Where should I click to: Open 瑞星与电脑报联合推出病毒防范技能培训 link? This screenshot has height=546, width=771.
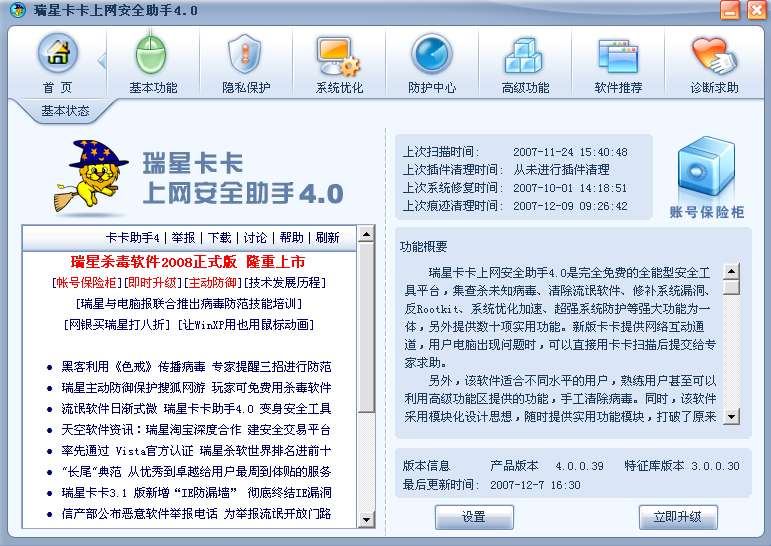189,304
